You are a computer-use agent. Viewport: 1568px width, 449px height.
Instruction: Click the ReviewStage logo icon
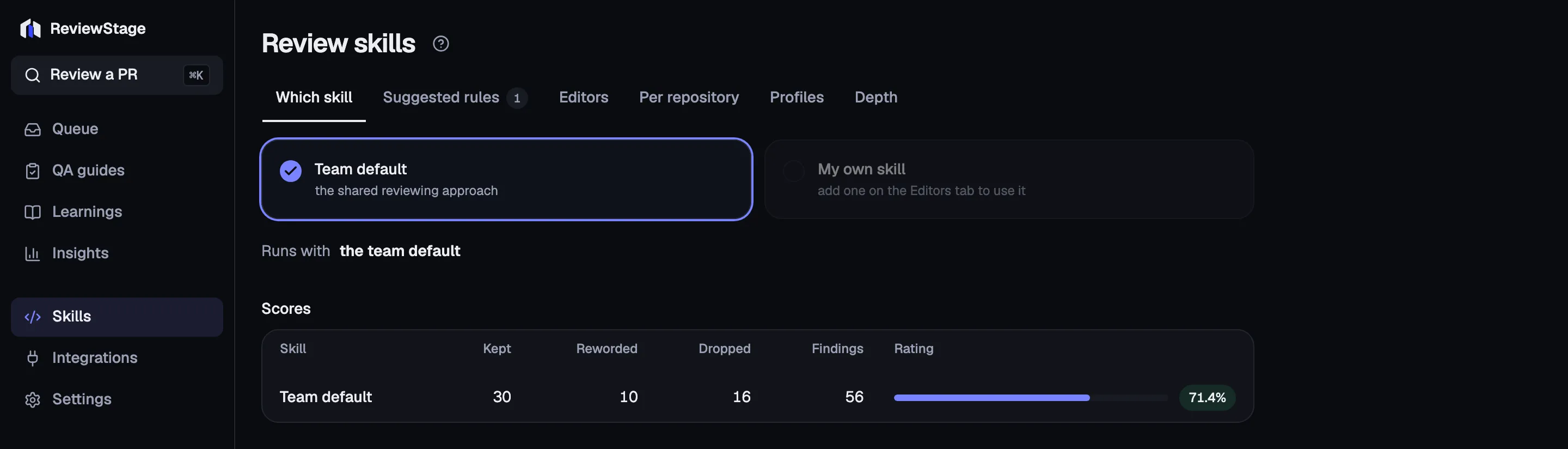[30, 29]
